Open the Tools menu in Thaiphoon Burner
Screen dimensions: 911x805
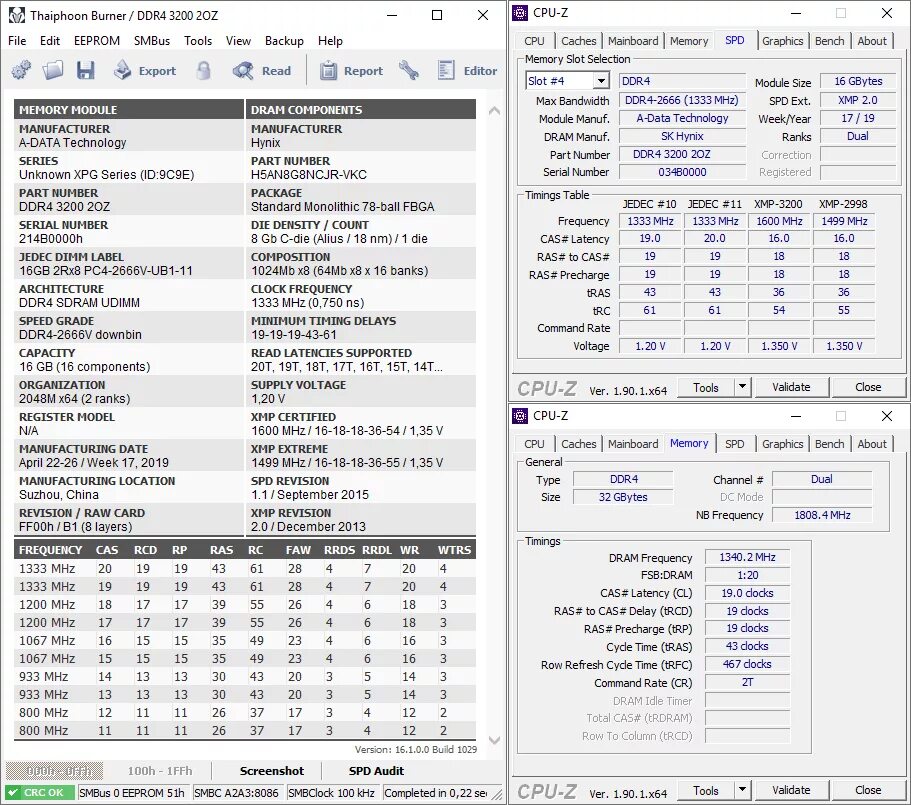point(198,41)
